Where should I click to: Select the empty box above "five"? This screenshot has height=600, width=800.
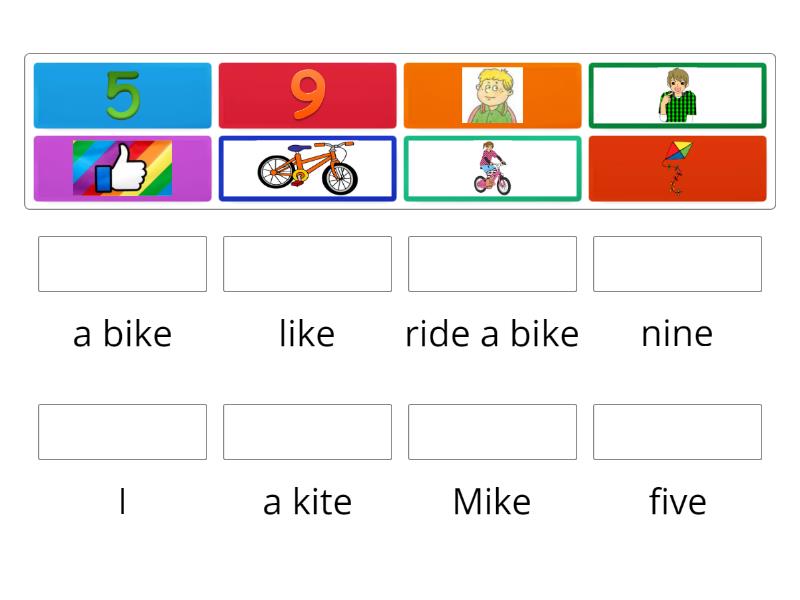(677, 432)
